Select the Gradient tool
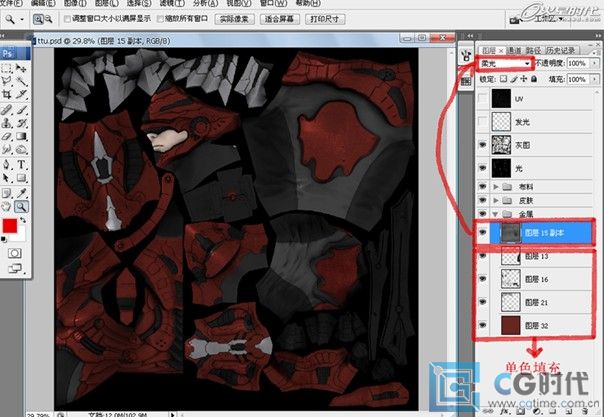 click(x=21, y=136)
